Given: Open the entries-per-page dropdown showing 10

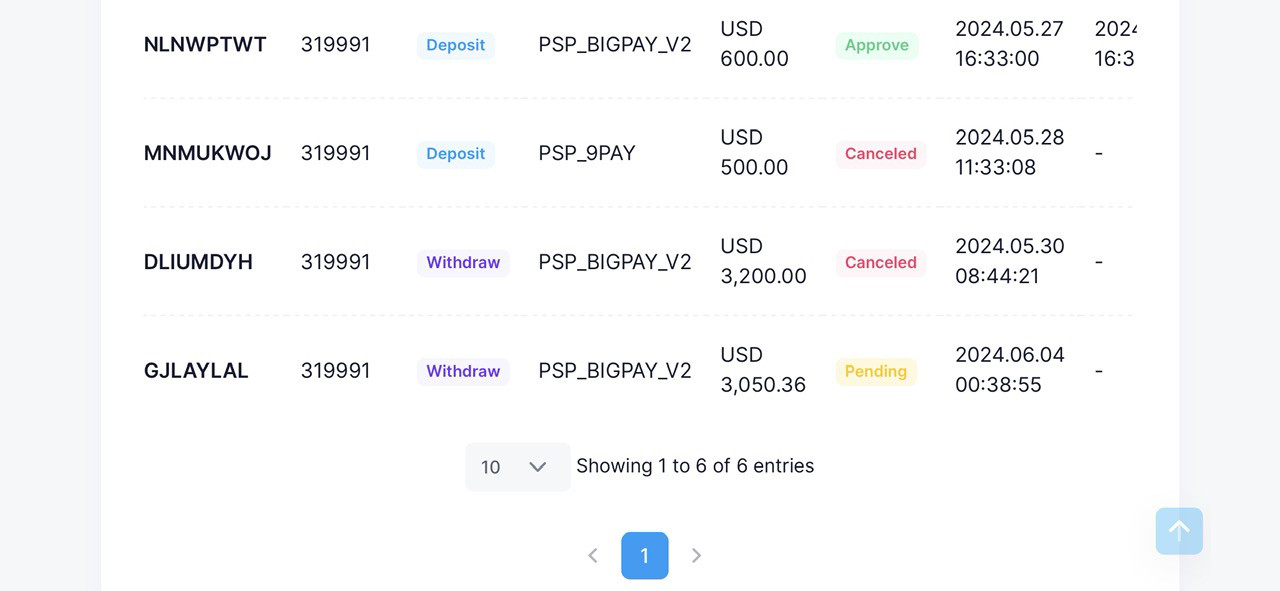Looking at the screenshot, I should pyautogui.click(x=517, y=467).
